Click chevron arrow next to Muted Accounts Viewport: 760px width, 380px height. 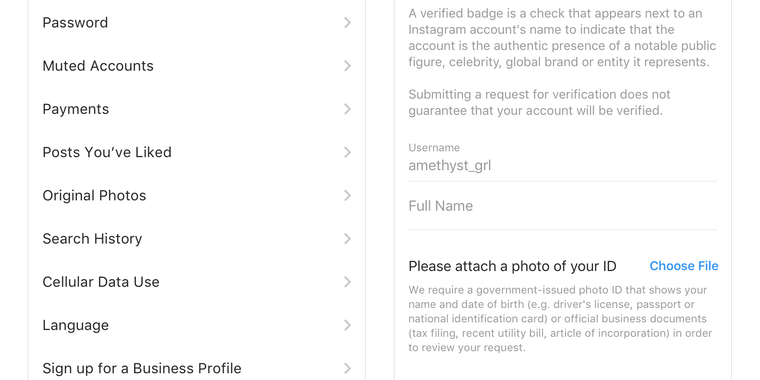click(347, 66)
